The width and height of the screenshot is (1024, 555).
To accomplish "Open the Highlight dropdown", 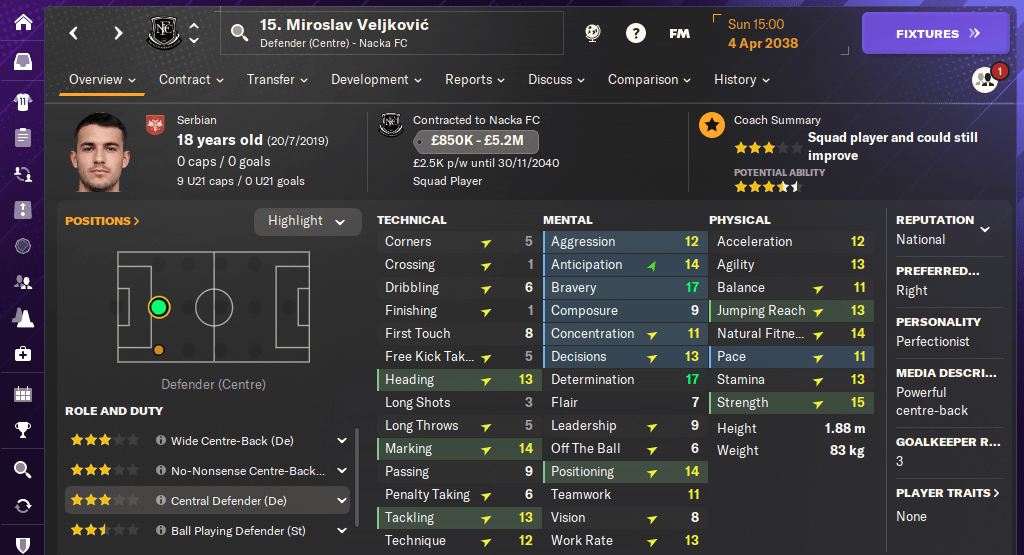I will coord(307,221).
